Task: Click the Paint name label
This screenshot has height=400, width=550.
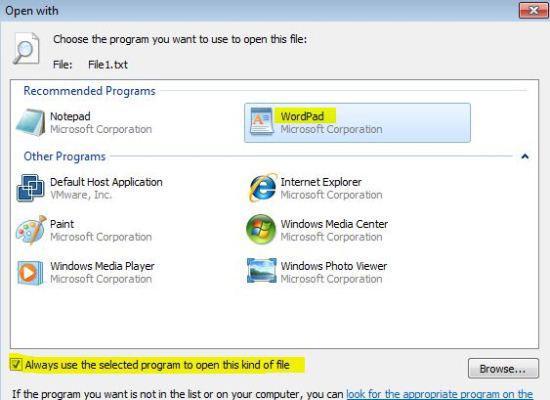Action: coord(62,224)
